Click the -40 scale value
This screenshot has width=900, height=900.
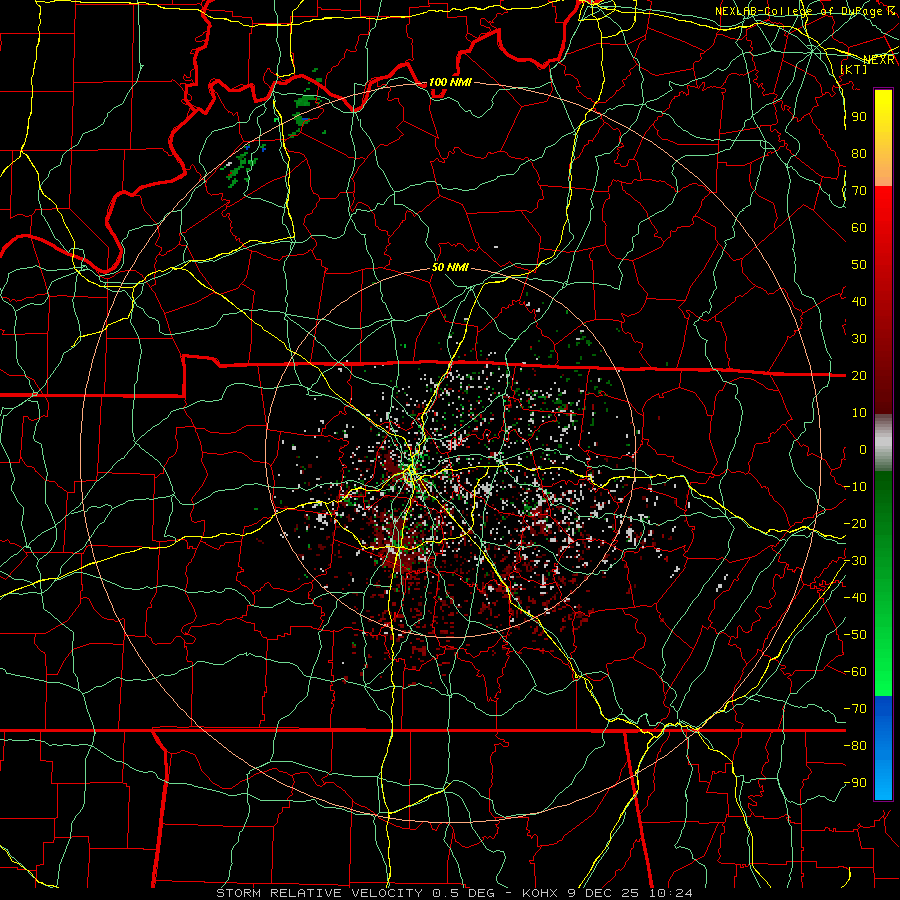(x=855, y=598)
